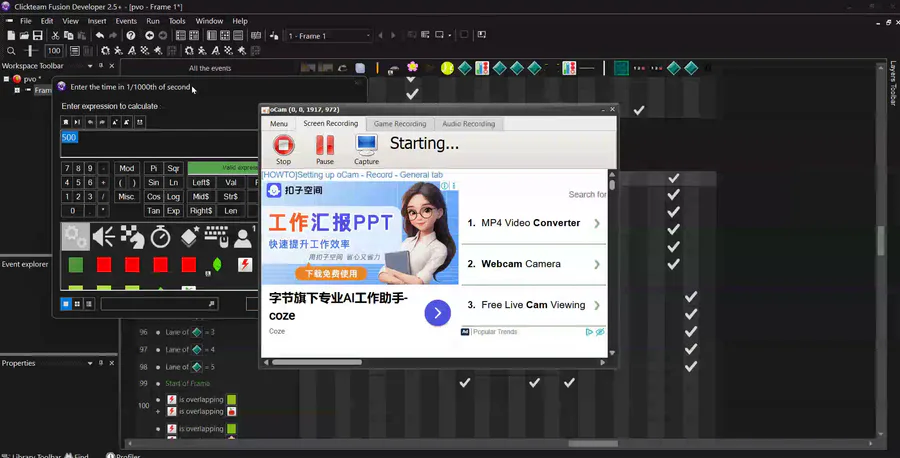Screen dimensions: 900x458
Task: Open the Help question mark icon
Action: (131, 36)
